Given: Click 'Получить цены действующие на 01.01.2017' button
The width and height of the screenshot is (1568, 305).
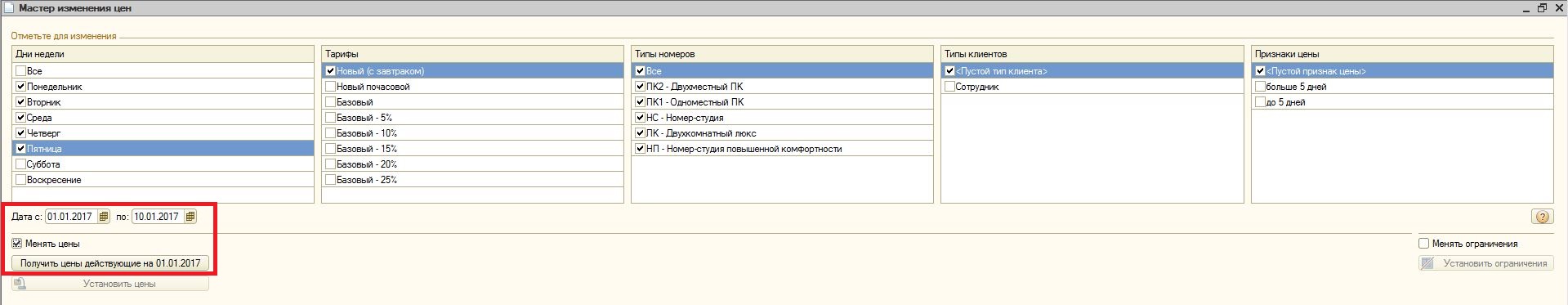Looking at the screenshot, I should click(110, 263).
